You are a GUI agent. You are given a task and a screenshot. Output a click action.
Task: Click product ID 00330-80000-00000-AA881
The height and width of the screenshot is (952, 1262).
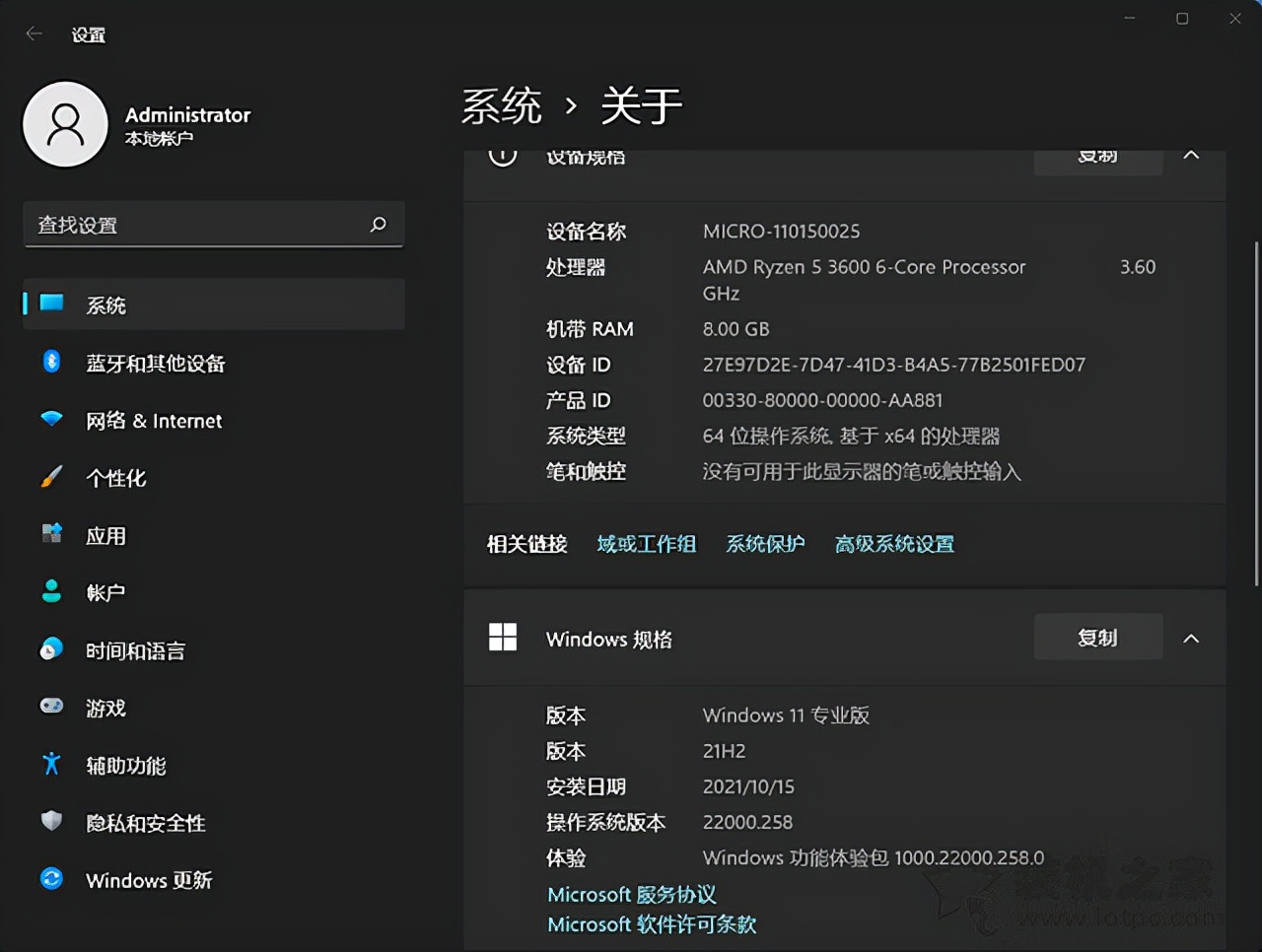click(822, 400)
